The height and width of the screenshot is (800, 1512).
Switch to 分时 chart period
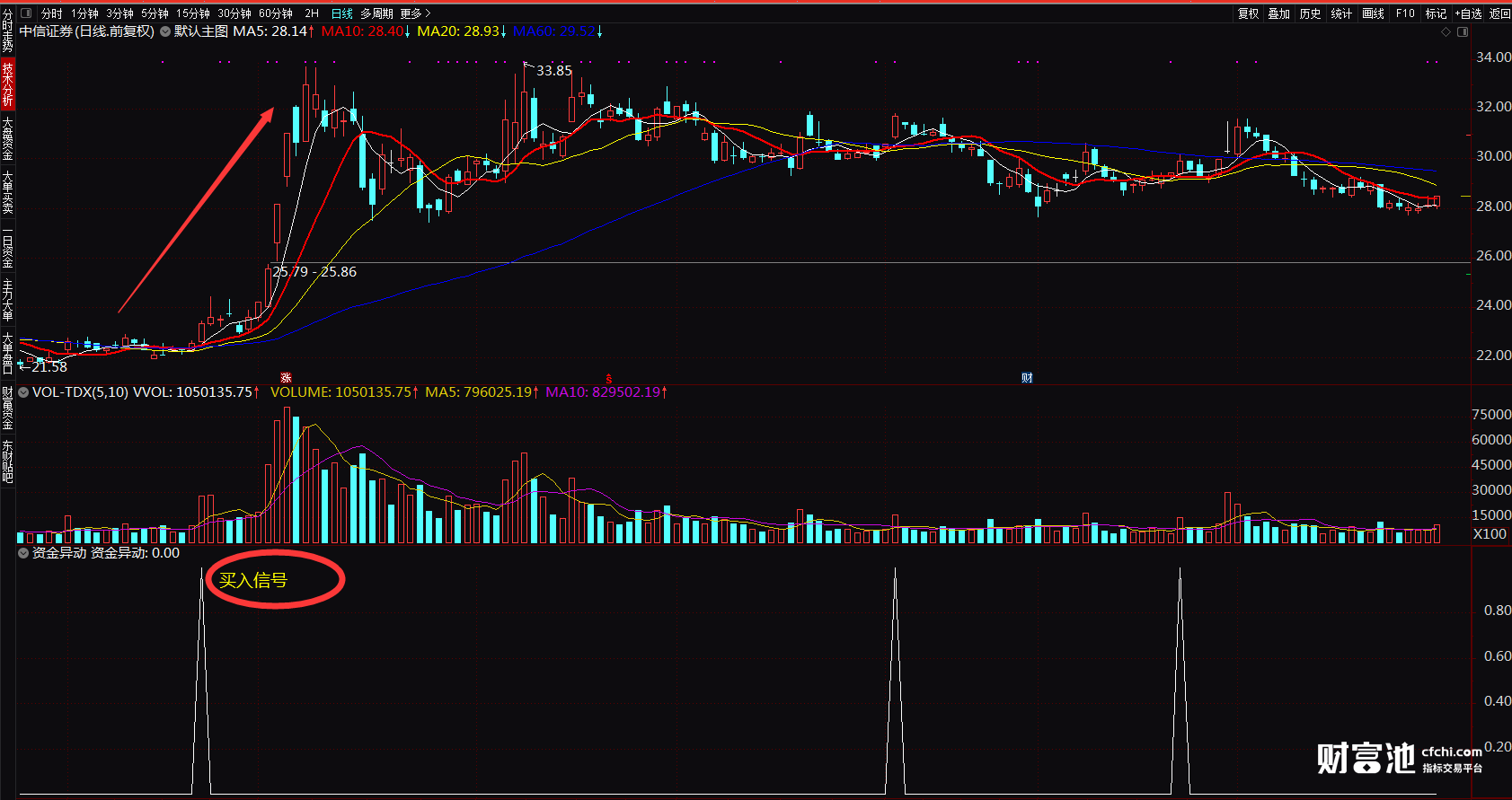(52, 13)
